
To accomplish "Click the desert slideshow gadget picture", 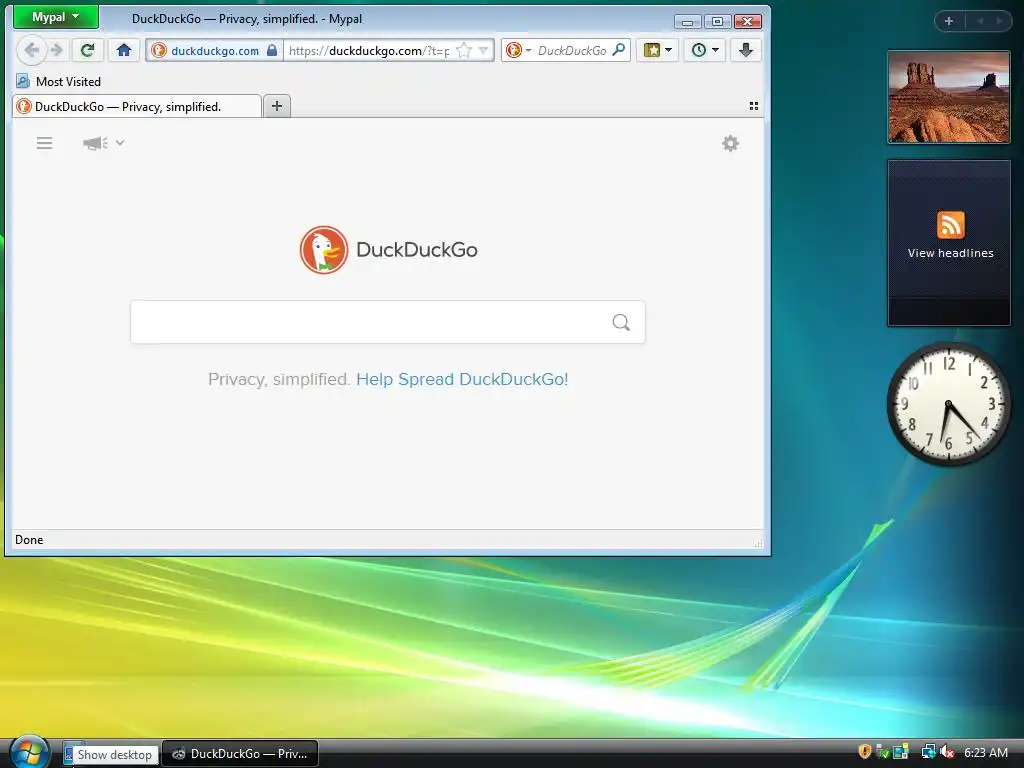I will pos(949,97).
